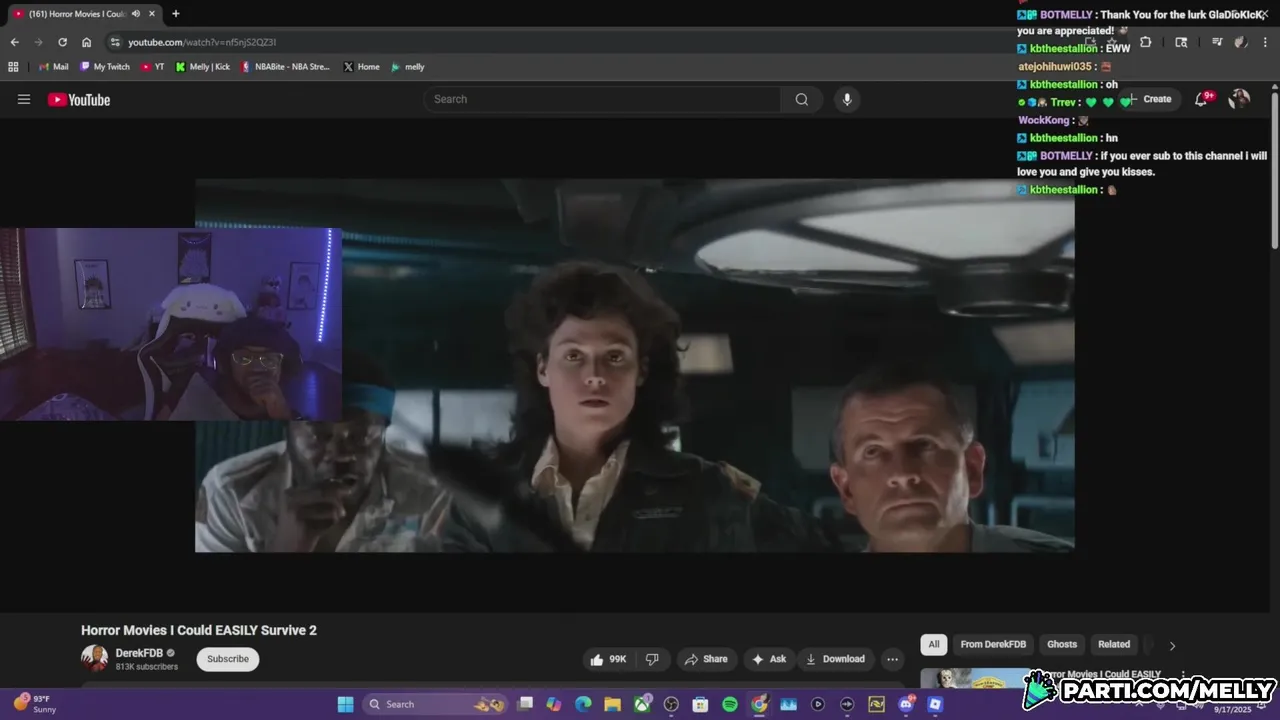Open File Explorer from taskbar
The image size is (1280, 720).
612,704
